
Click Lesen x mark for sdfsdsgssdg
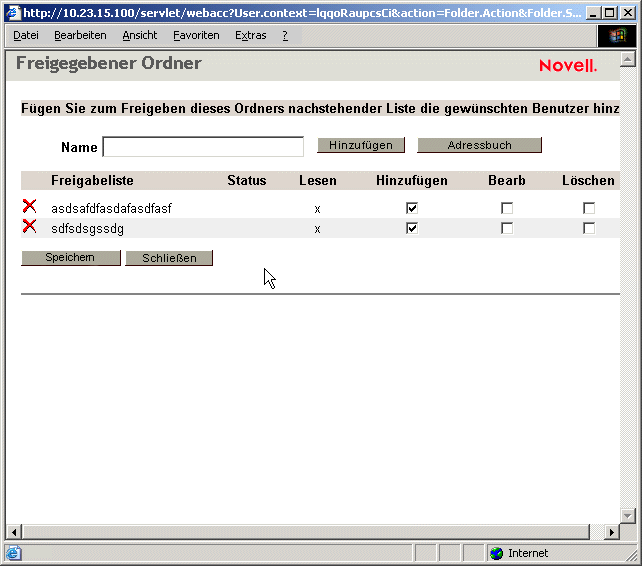point(317,230)
